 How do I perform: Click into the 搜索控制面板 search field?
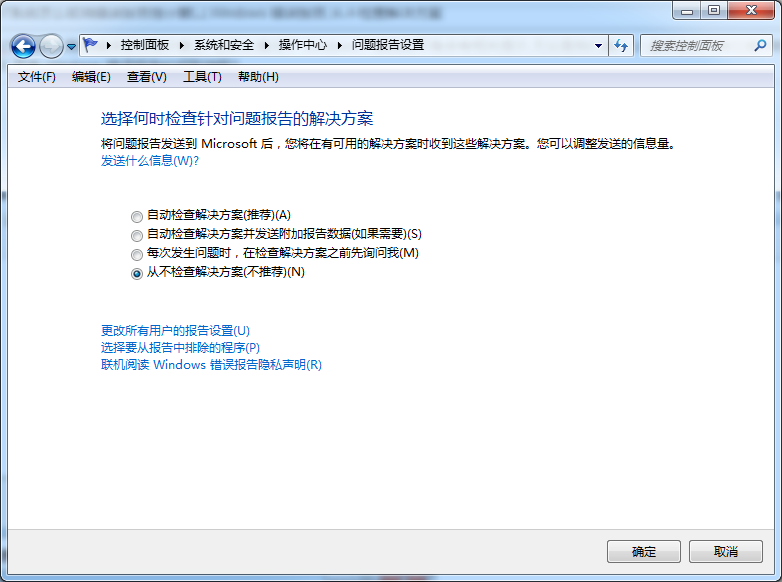pos(695,45)
